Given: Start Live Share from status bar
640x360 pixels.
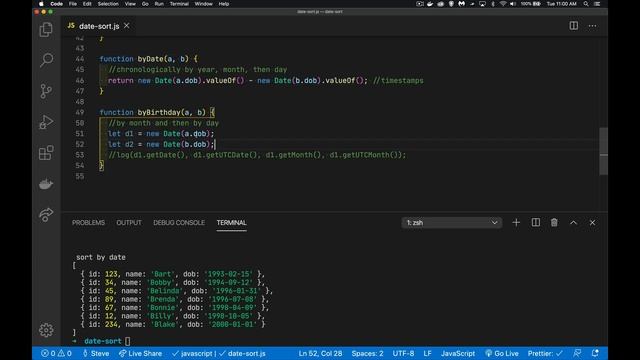Looking at the screenshot, I should [x=140, y=353].
